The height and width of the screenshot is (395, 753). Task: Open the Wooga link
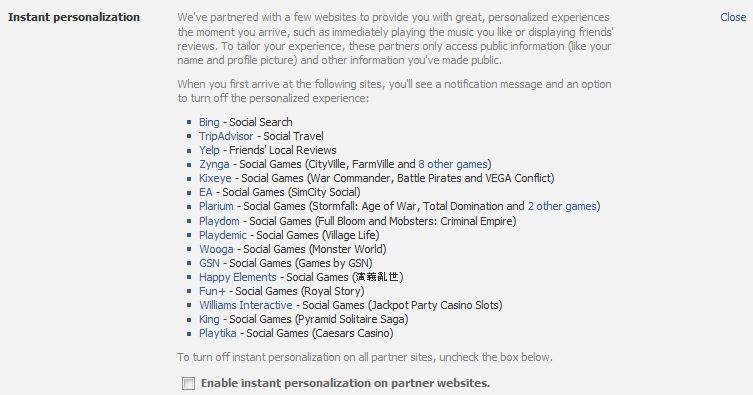216,249
